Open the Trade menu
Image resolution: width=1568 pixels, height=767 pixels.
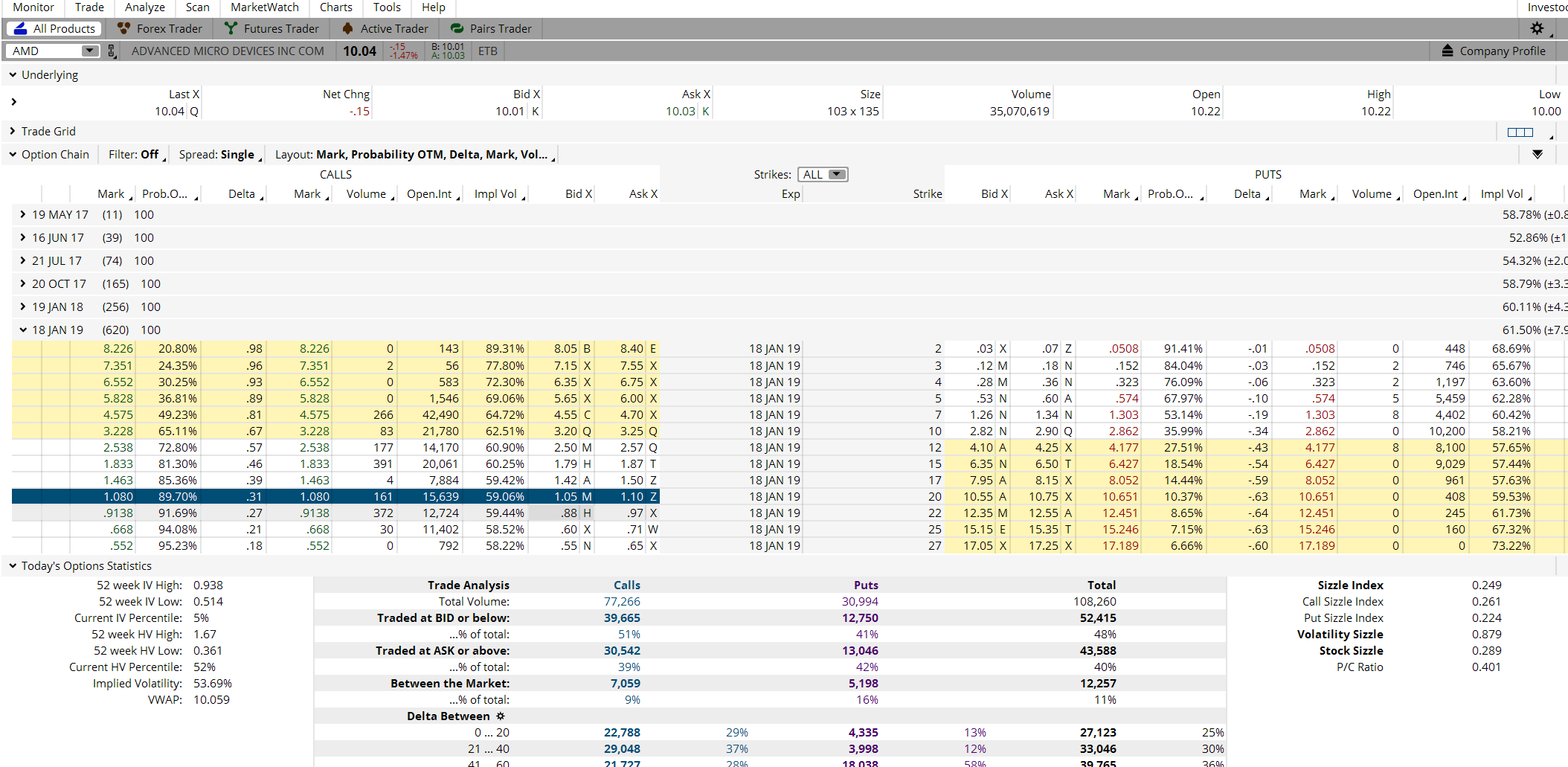tap(89, 7)
